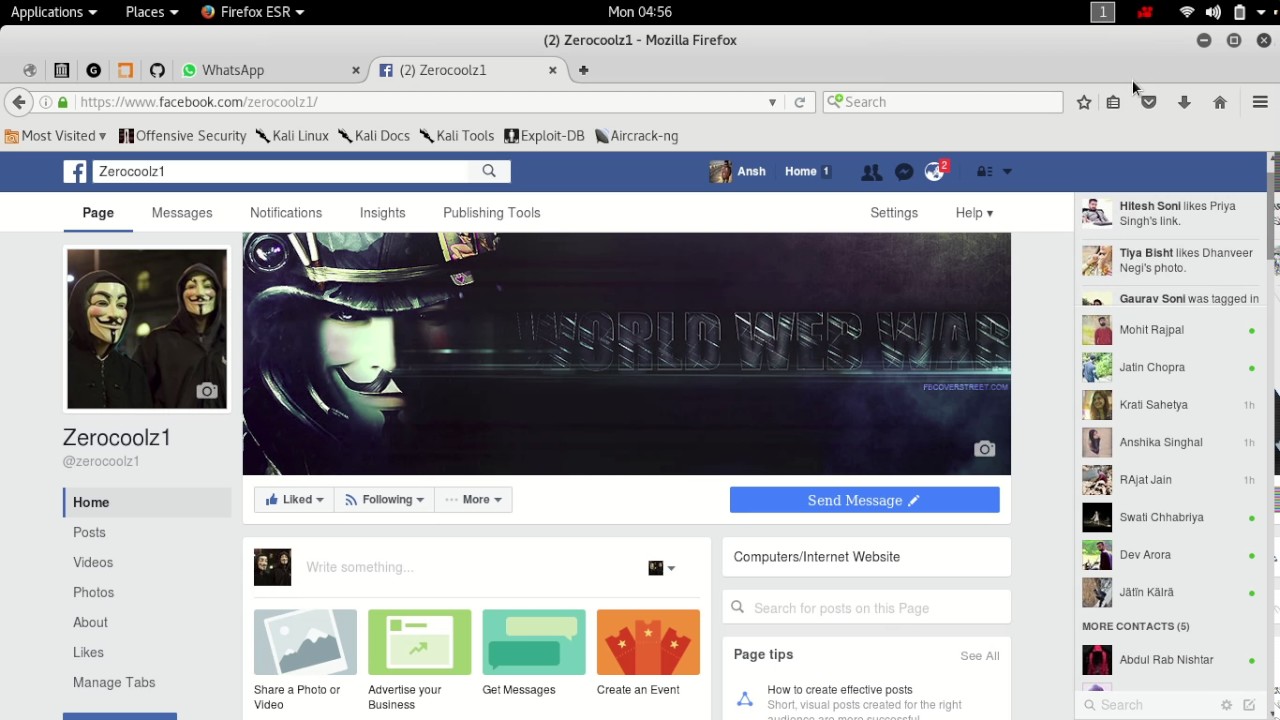The image size is (1280, 720).
Task: Click See All page tips link
Action: [980, 656]
